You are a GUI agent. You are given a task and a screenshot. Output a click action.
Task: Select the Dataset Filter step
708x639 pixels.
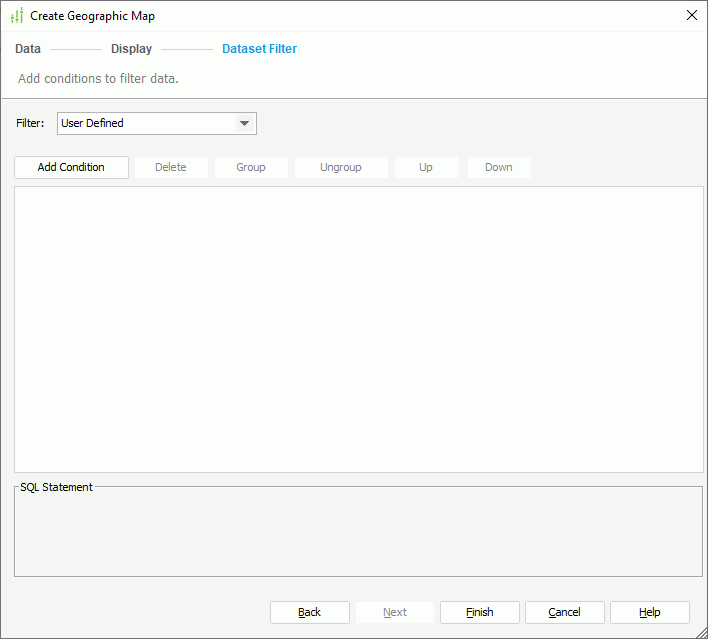259,48
